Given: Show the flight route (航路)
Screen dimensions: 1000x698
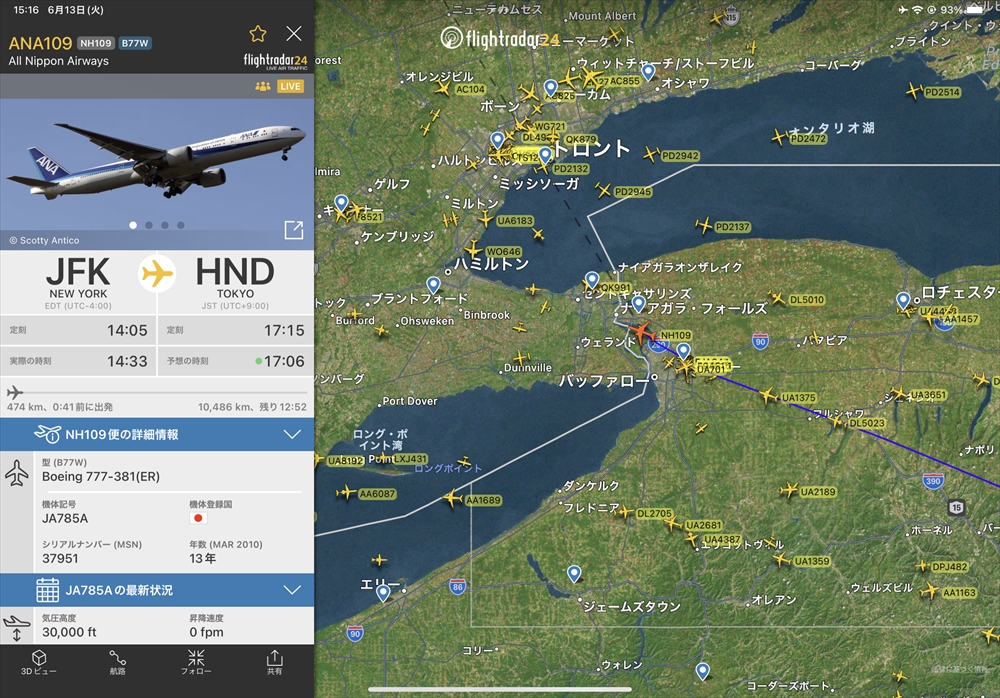Looking at the screenshot, I should (x=117, y=662).
